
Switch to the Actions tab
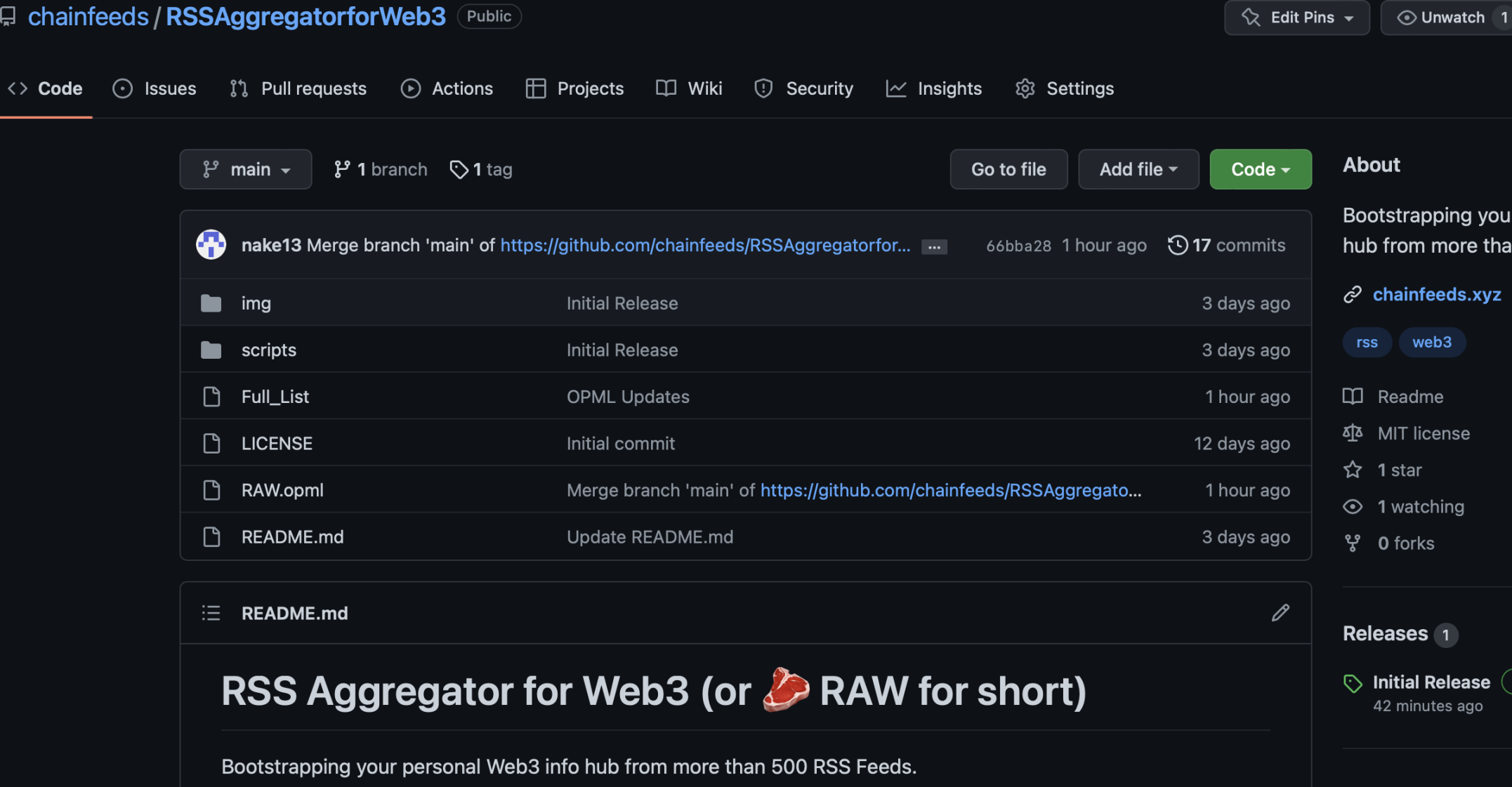[447, 88]
